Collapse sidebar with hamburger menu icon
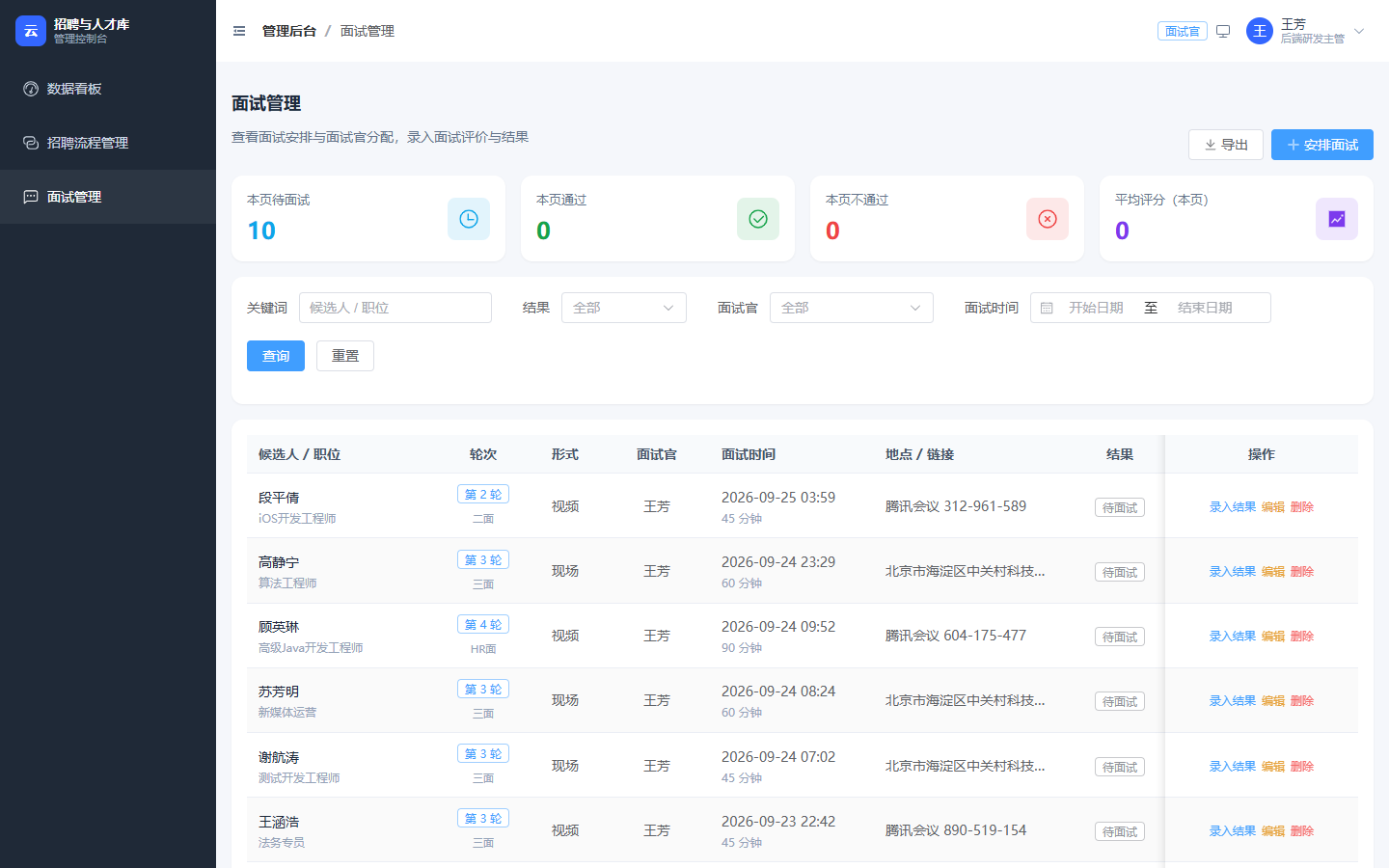 point(239,31)
